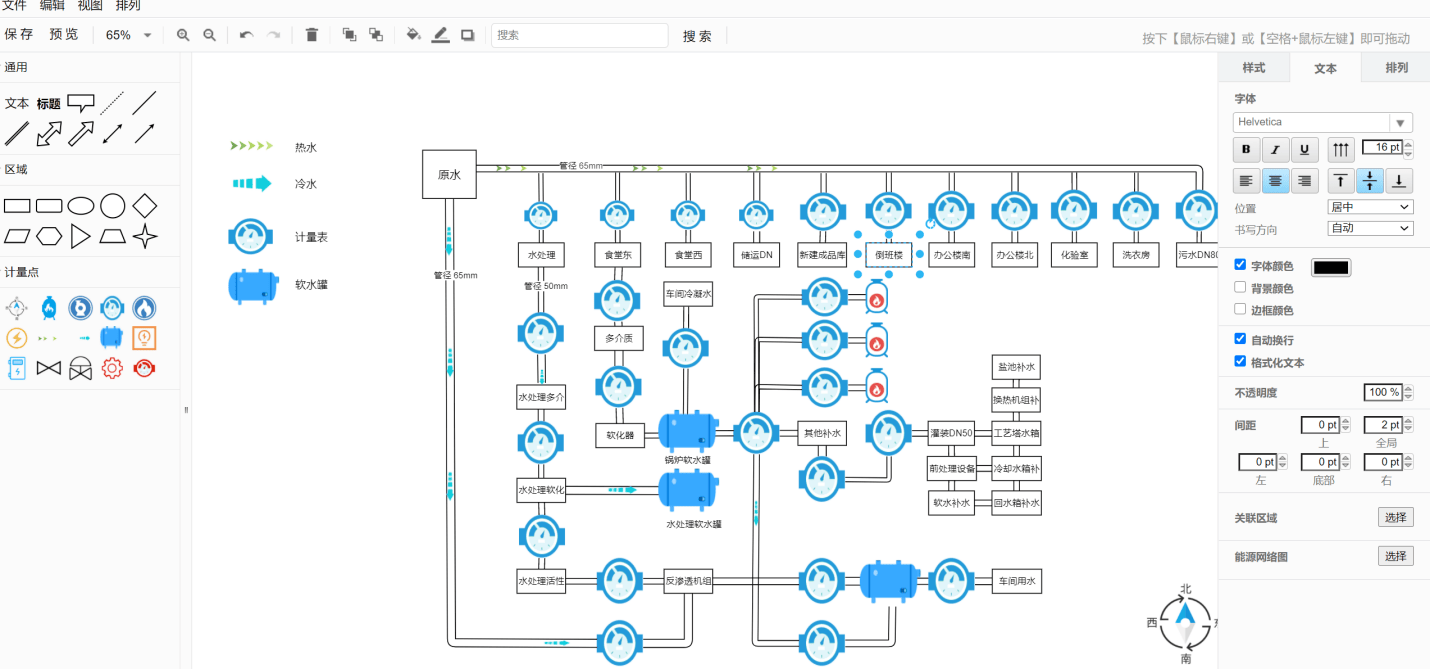Click the undo arrow icon
Viewport: 1430px width, 669px height.
(x=246, y=35)
